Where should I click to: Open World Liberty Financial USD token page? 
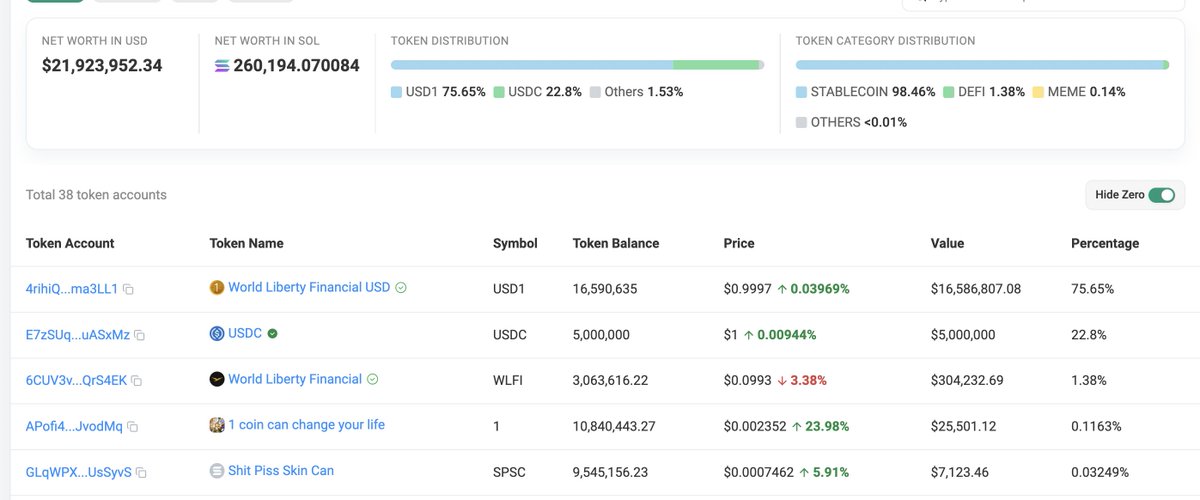tap(309, 288)
